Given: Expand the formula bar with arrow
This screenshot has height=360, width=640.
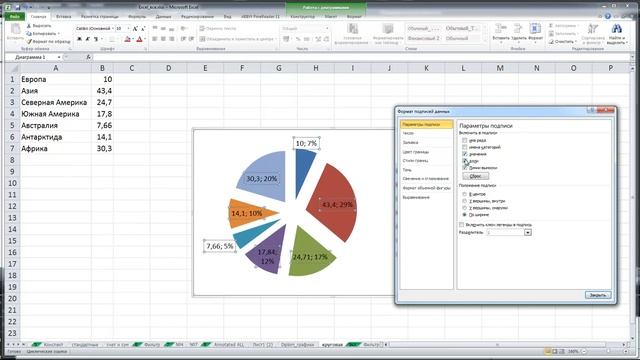Looking at the screenshot, I should [633, 57].
